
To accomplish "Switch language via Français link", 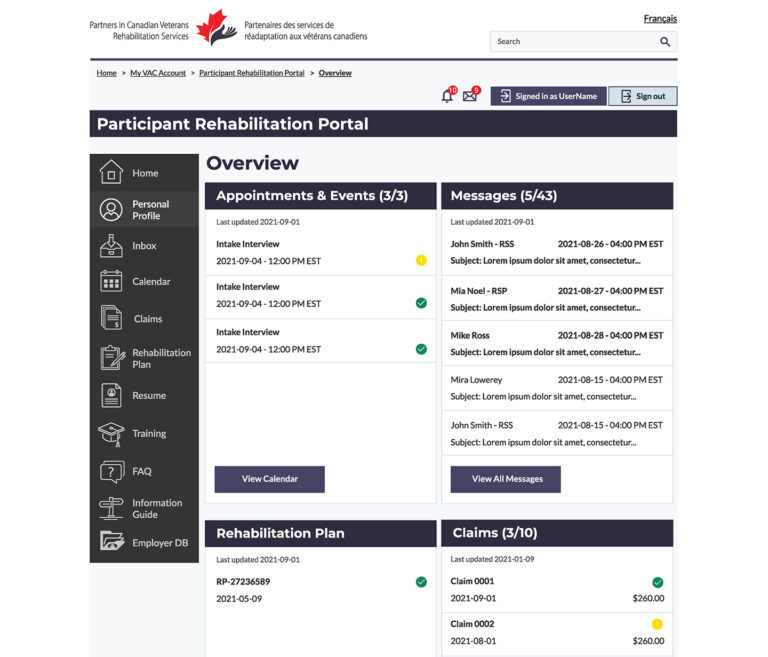I will 659,19.
